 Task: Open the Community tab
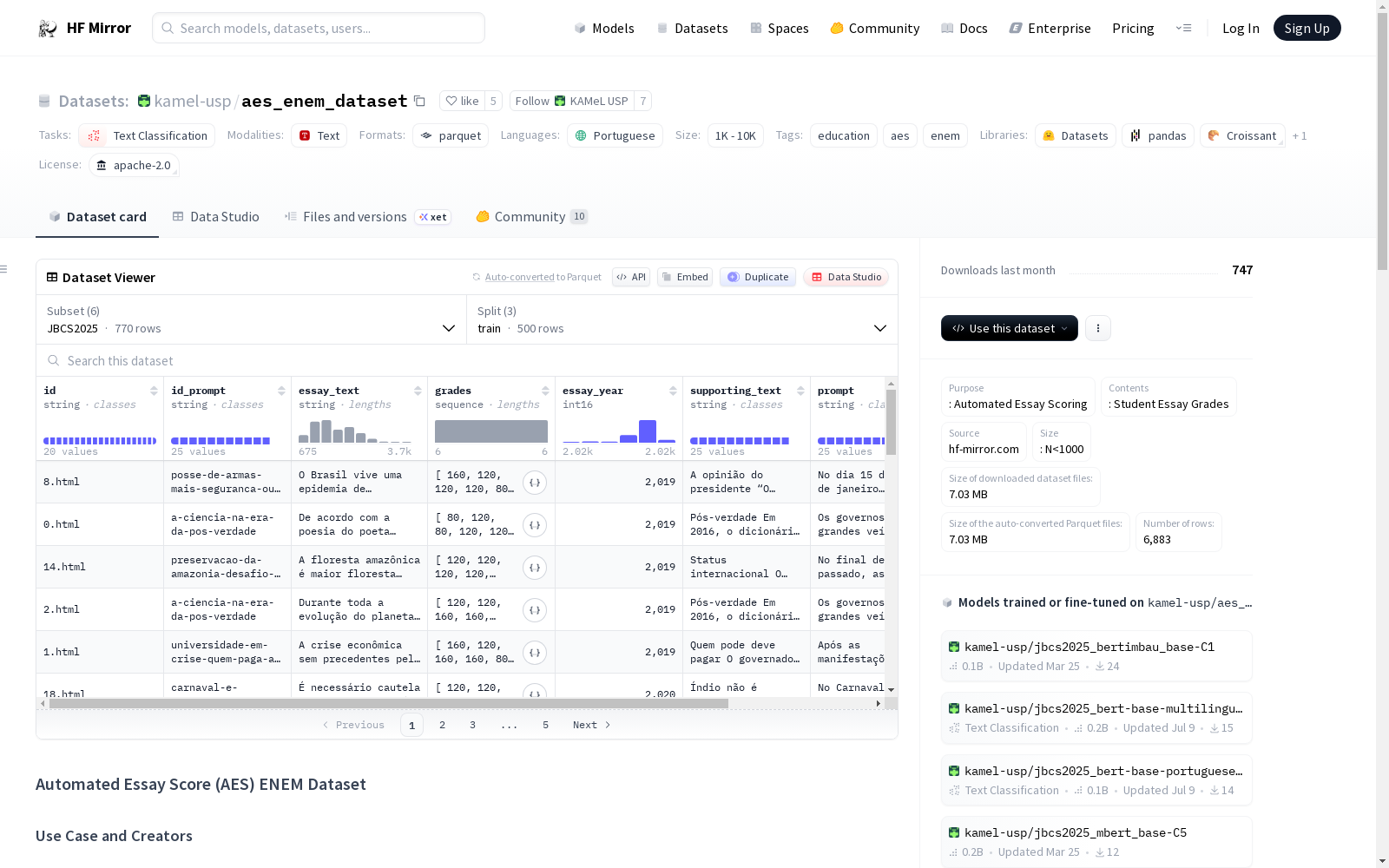(x=531, y=217)
